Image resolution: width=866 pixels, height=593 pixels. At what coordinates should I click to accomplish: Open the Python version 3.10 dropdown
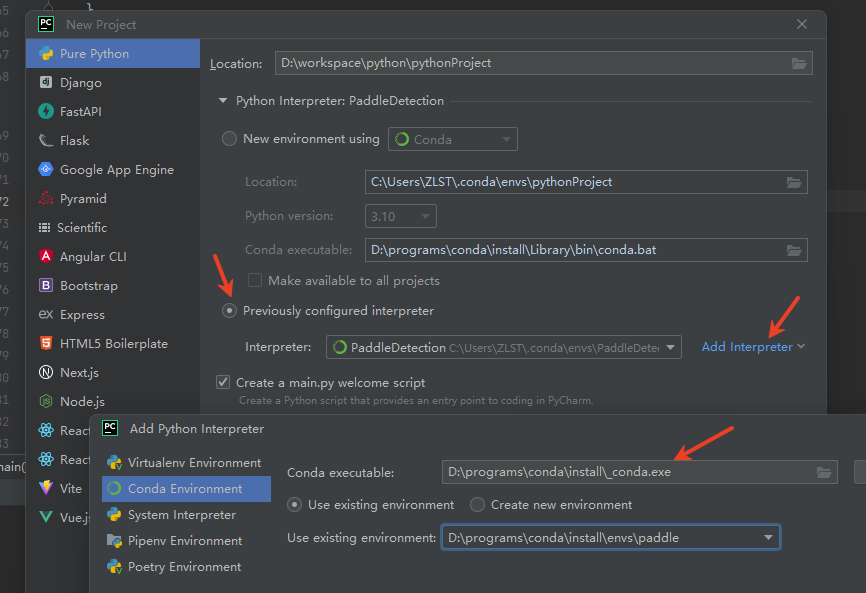(401, 216)
